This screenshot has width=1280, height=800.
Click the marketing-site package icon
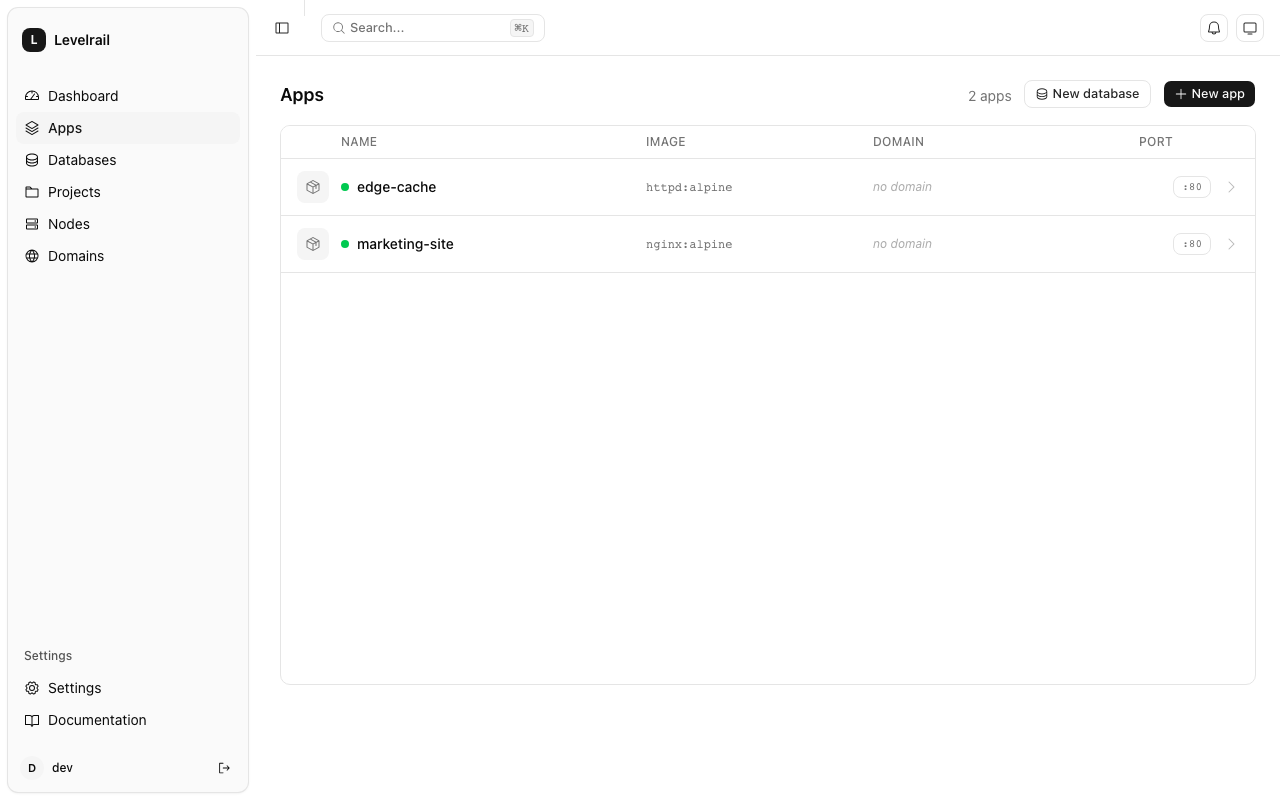(x=313, y=244)
